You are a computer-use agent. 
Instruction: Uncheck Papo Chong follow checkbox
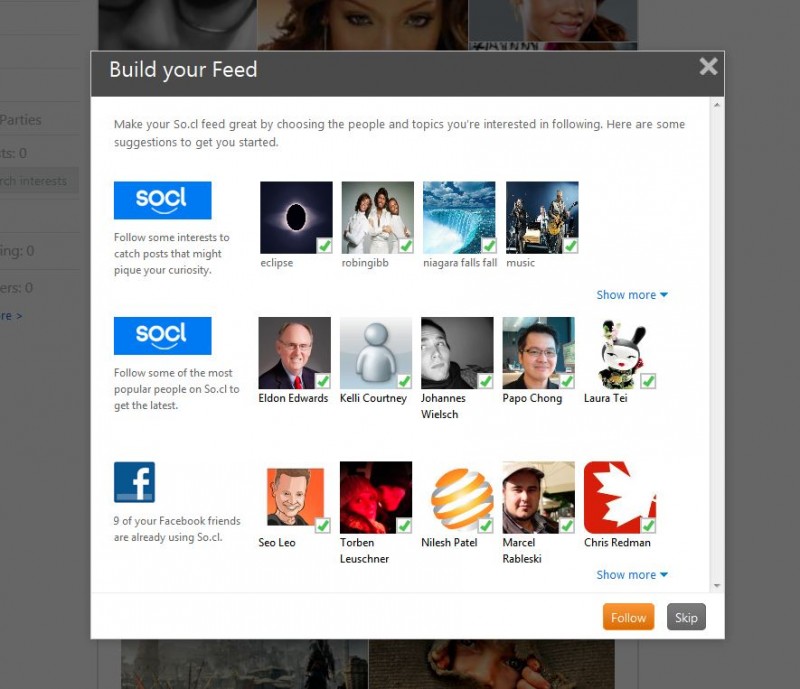click(x=567, y=381)
